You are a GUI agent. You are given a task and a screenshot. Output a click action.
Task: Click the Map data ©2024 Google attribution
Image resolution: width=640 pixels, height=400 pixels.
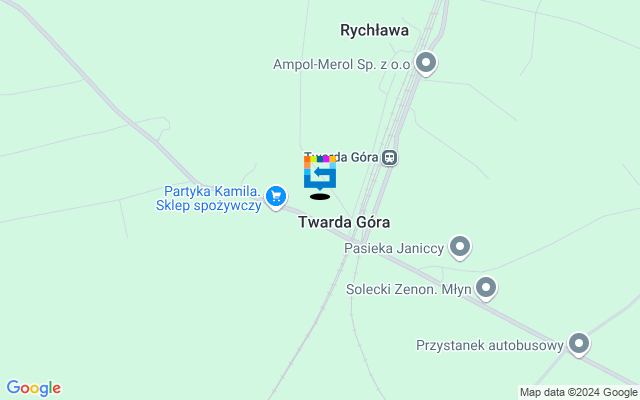click(578, 393)
